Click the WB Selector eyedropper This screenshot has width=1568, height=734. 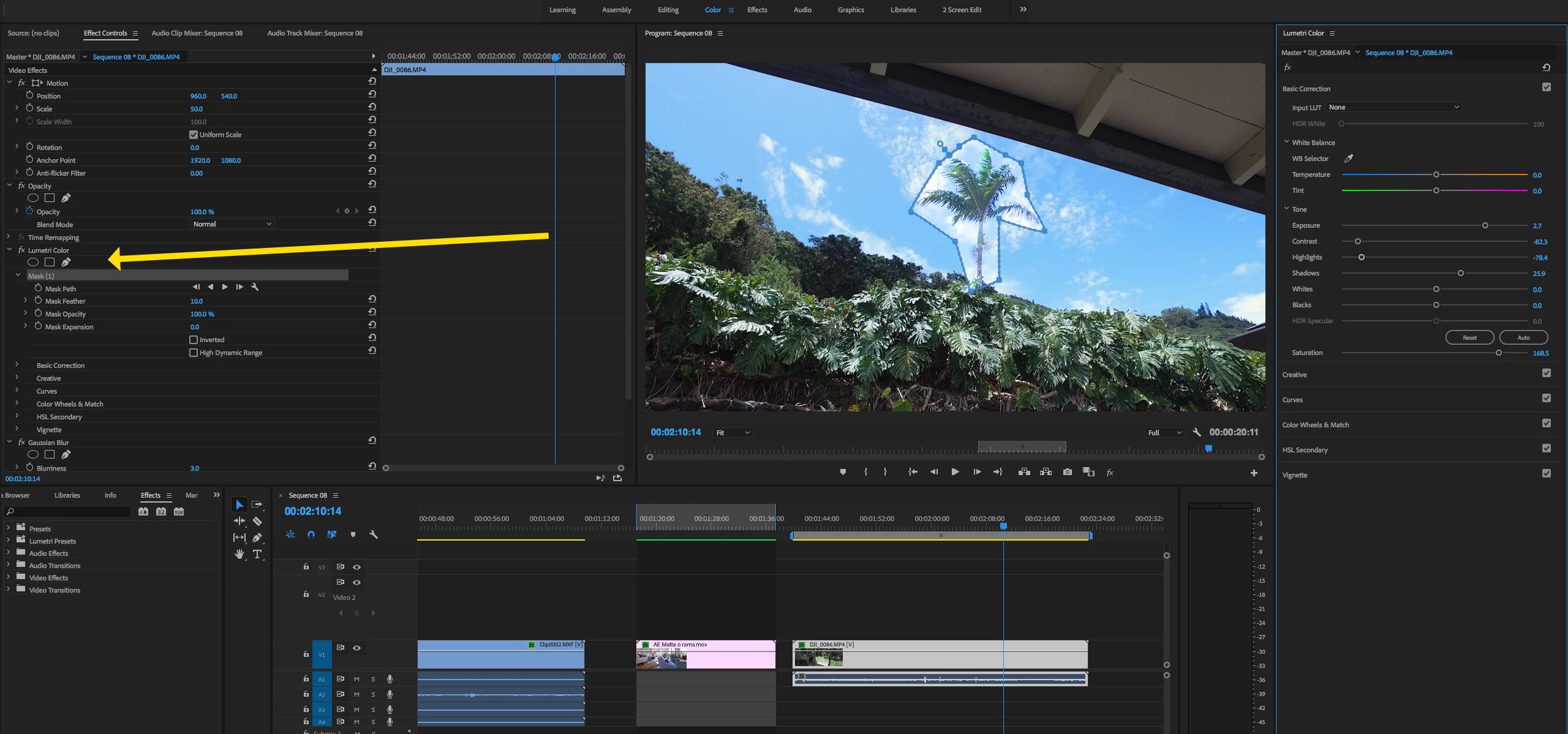(1348, 159)
